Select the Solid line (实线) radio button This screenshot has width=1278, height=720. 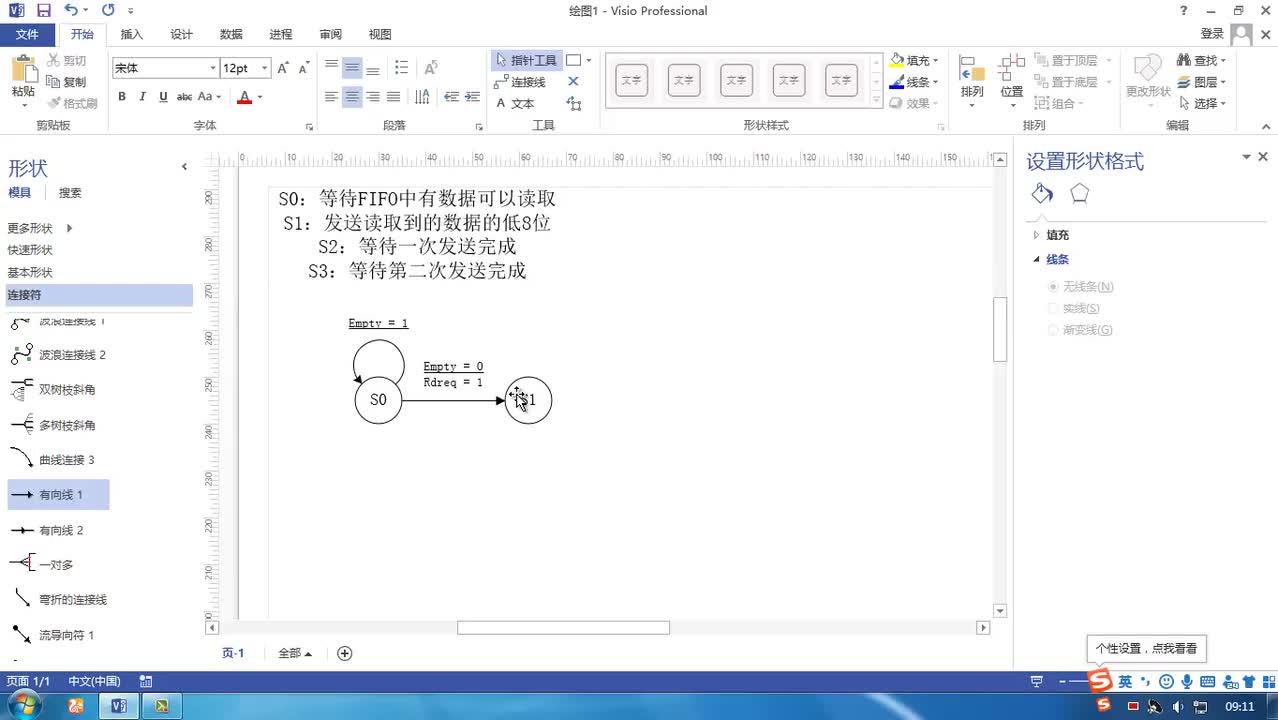[1052, 308]
